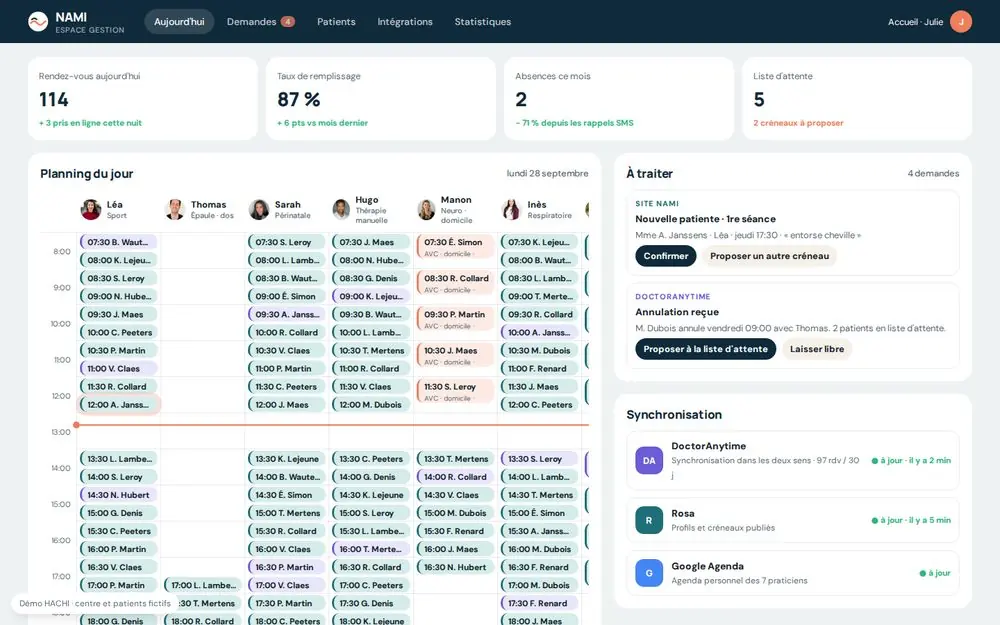Screen dimensions: 1000x625
Task: Open the Aujourd'hui tab
Action: coord(179,22)
